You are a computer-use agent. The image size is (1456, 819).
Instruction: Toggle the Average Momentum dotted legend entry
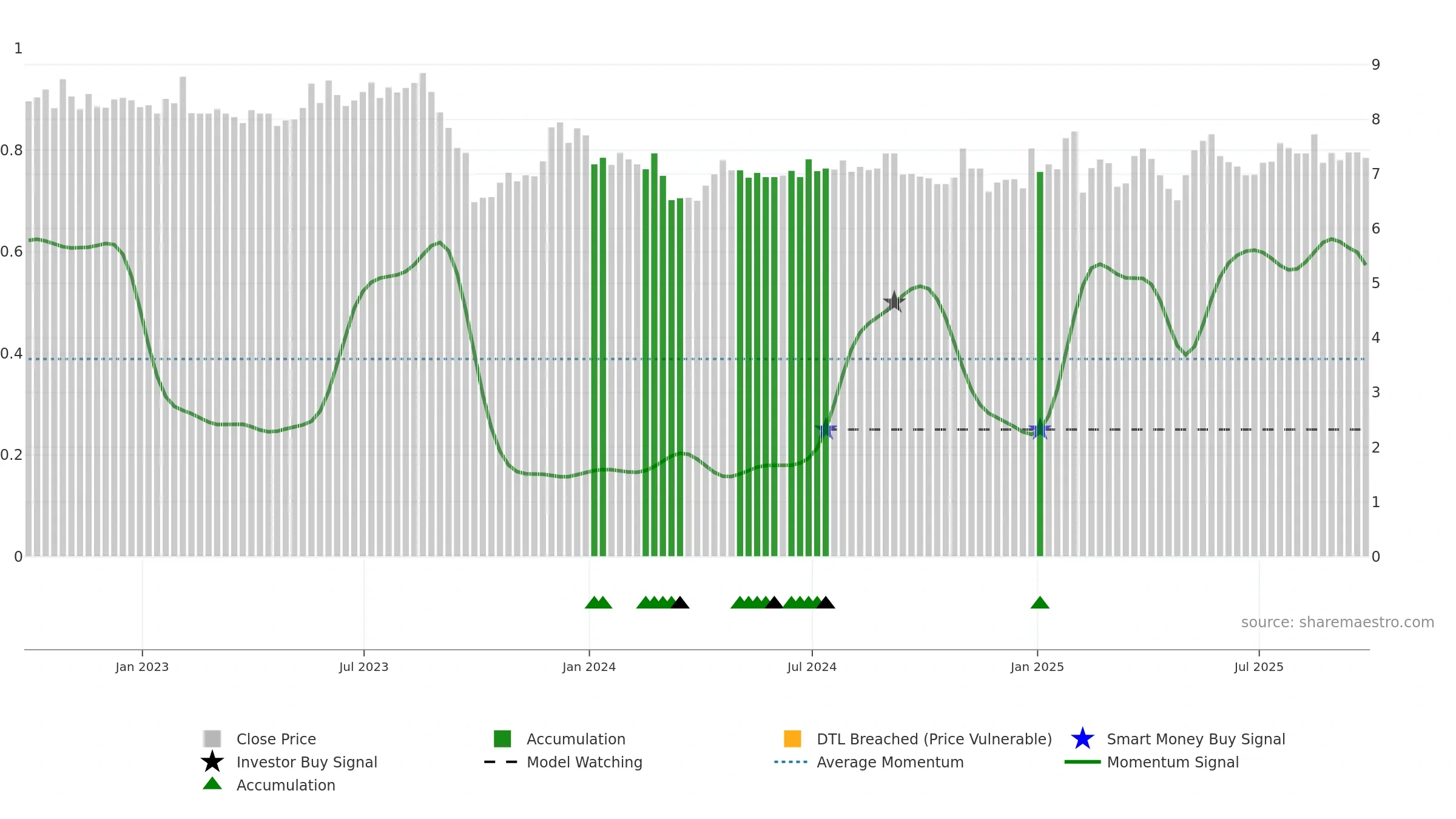(x=890, y=762)
